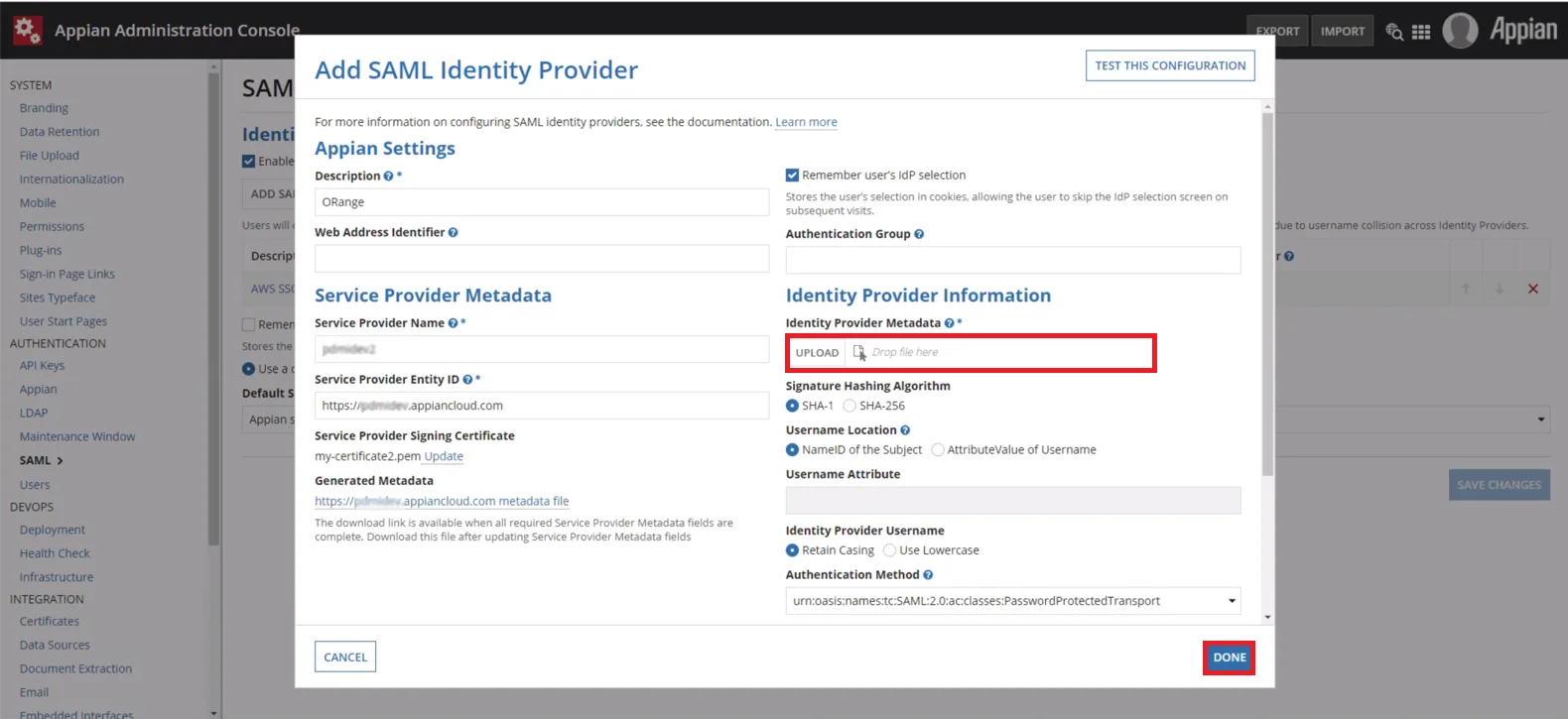This screenshot has width=1568, height=719.
Task: Click help icon beside Authentication Group
Action: 919,235
